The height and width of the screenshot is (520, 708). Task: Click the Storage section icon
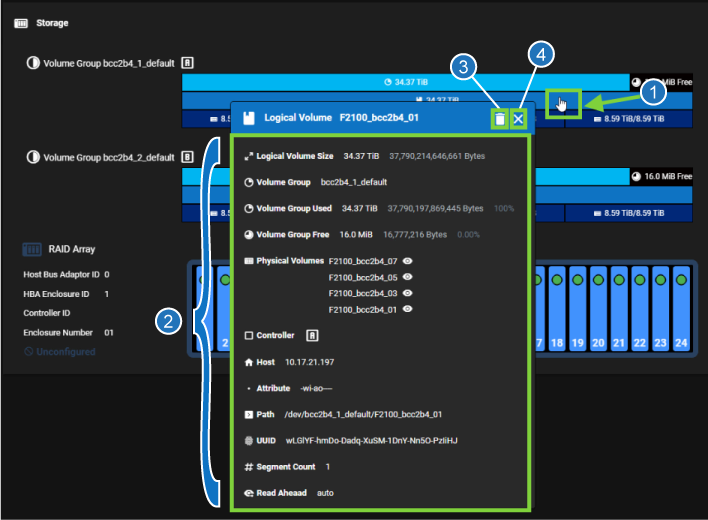click(x=20, y=22)
